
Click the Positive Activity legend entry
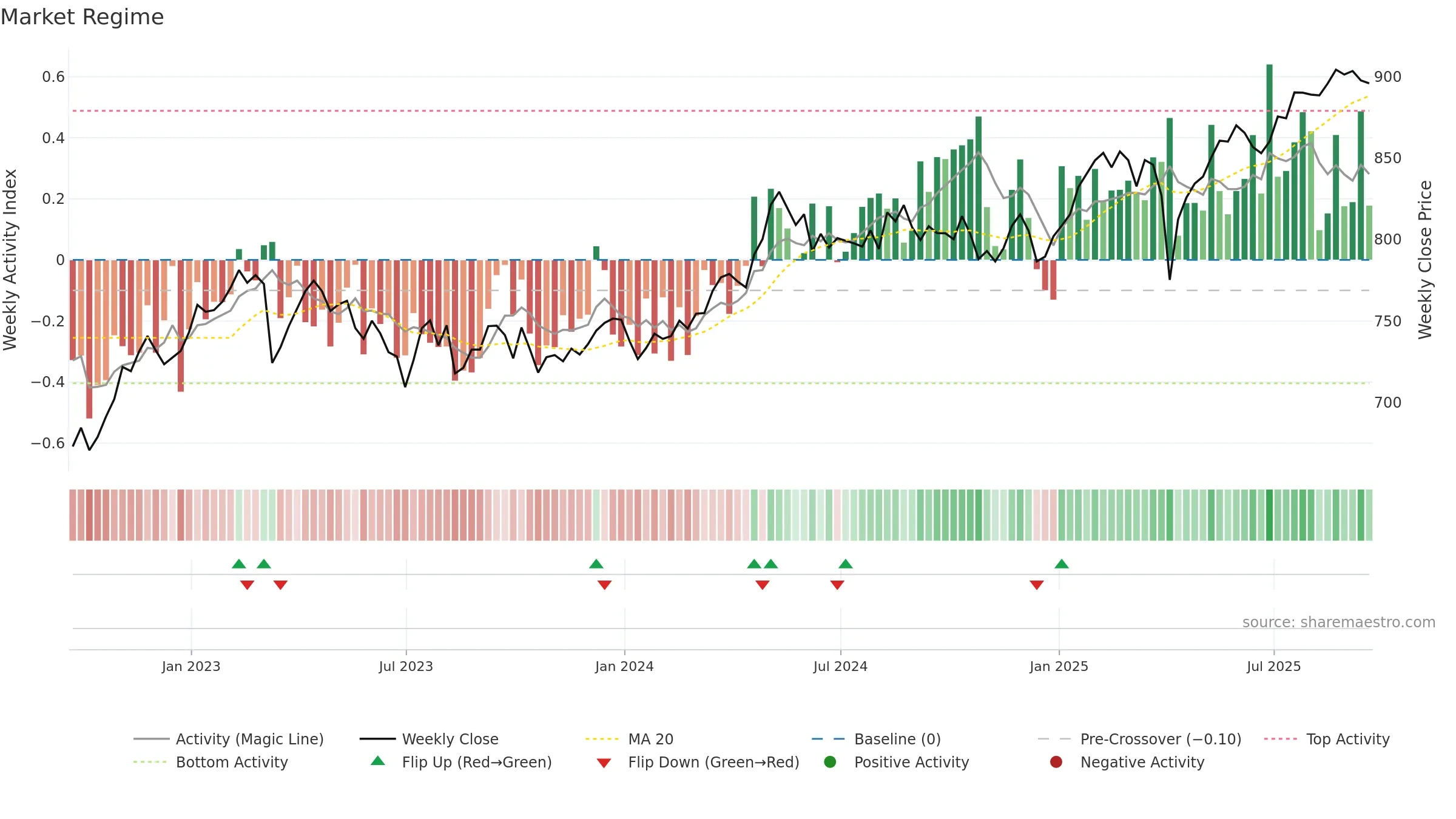897,762
